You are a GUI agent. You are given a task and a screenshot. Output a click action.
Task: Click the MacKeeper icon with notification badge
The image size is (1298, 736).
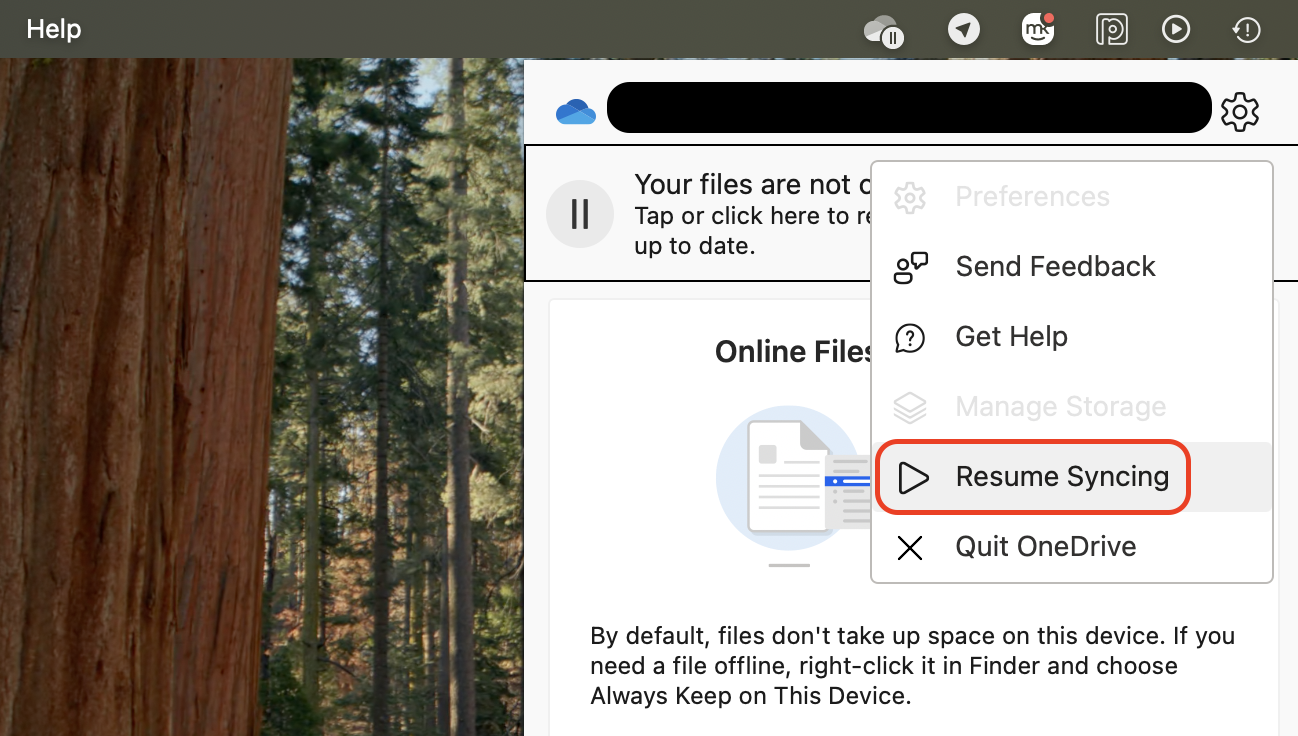pos(1037,29)
